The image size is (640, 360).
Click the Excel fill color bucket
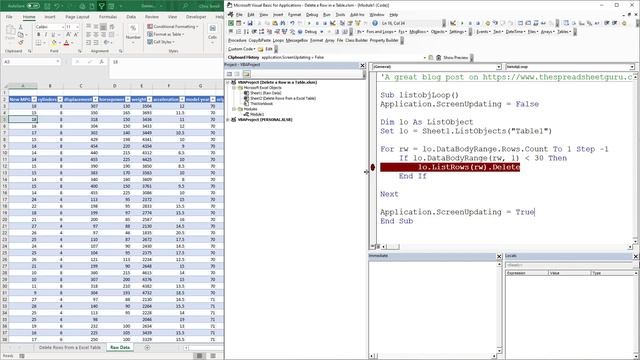click(x=54, y=43)
